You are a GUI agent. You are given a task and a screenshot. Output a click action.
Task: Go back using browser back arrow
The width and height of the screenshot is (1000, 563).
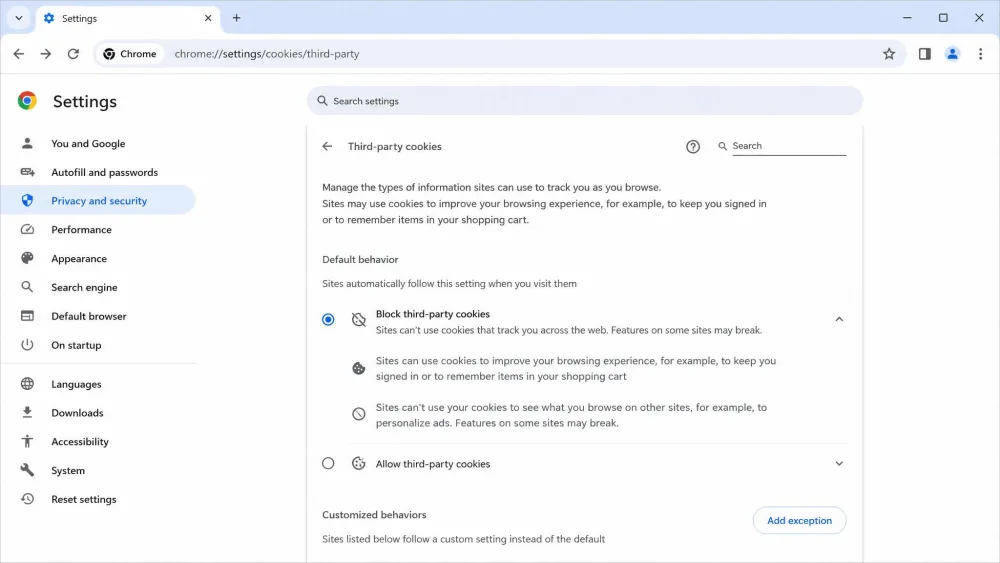18,54
